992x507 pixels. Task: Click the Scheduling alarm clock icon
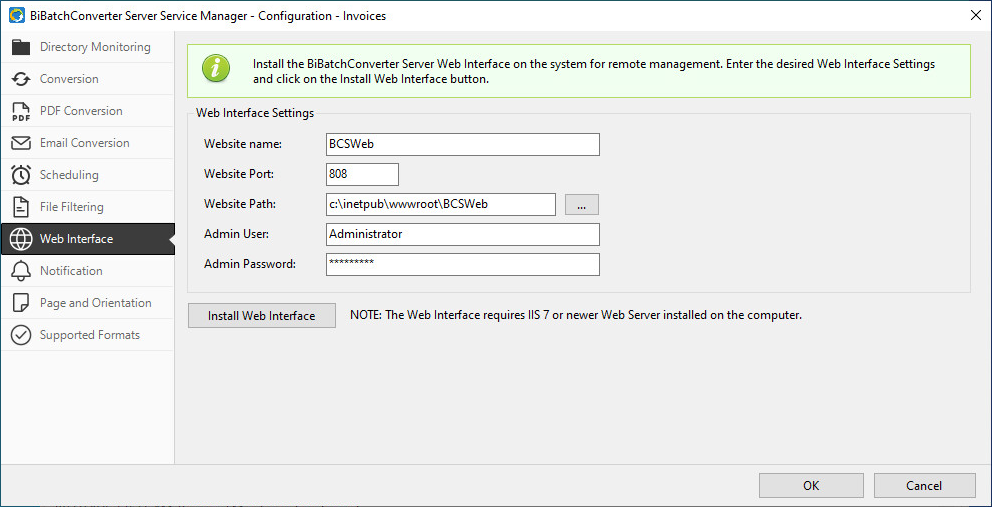tap(21, 175)
